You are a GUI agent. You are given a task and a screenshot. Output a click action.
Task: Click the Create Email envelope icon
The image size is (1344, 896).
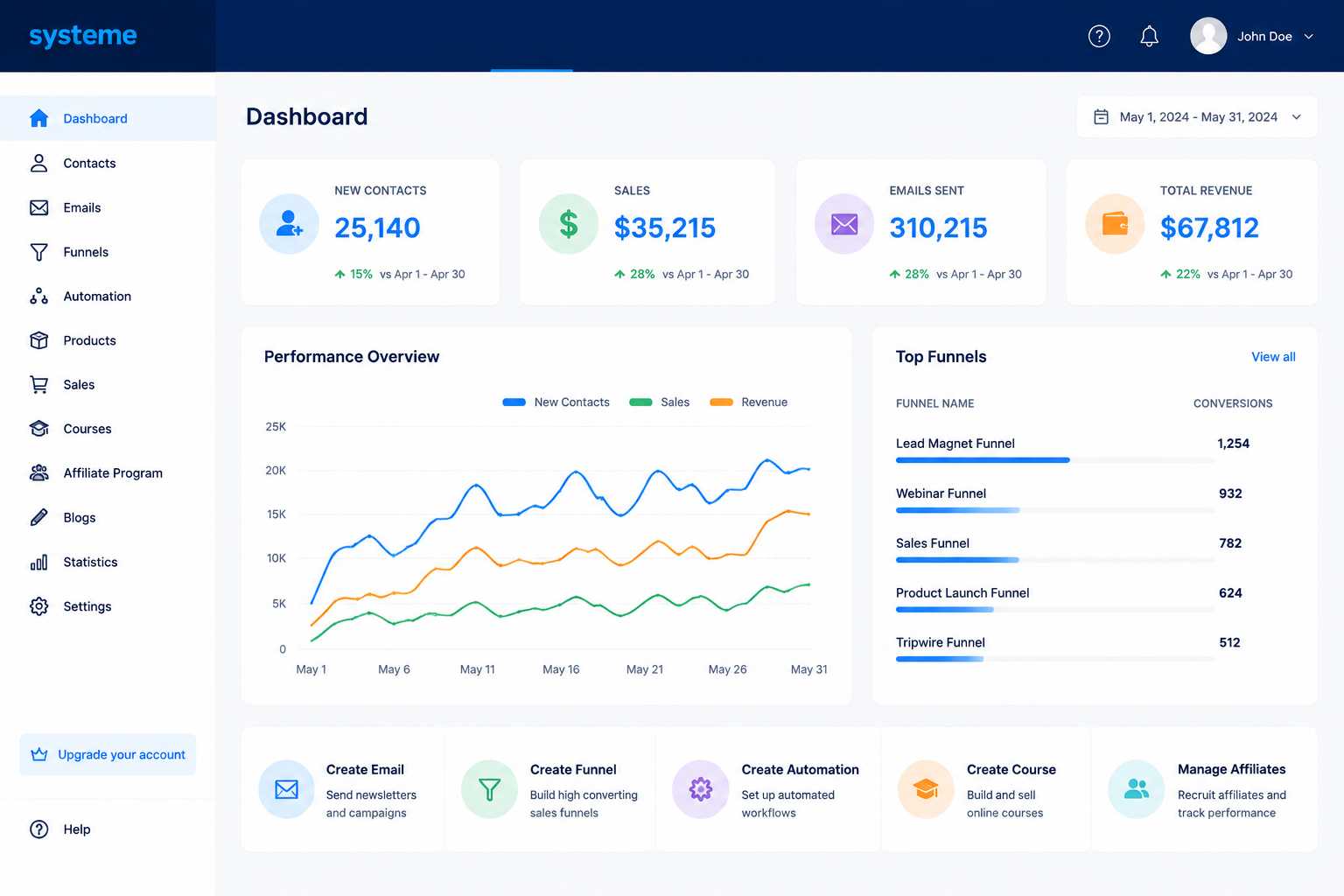click(287, 789)
